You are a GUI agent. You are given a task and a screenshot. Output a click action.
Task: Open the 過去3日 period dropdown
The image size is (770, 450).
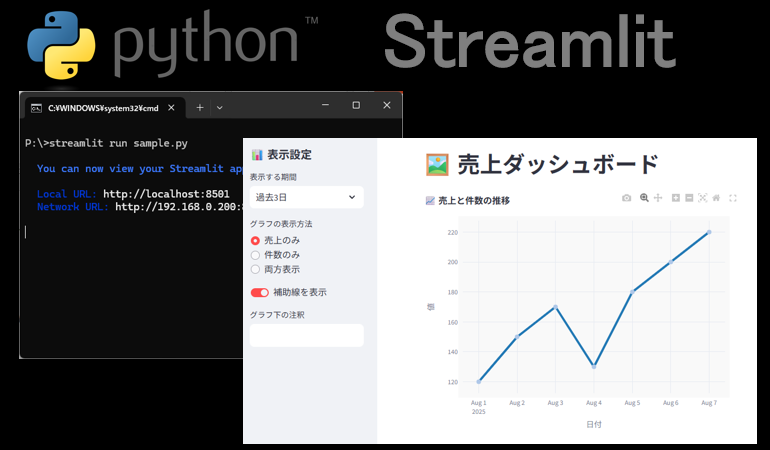(306, 197)
